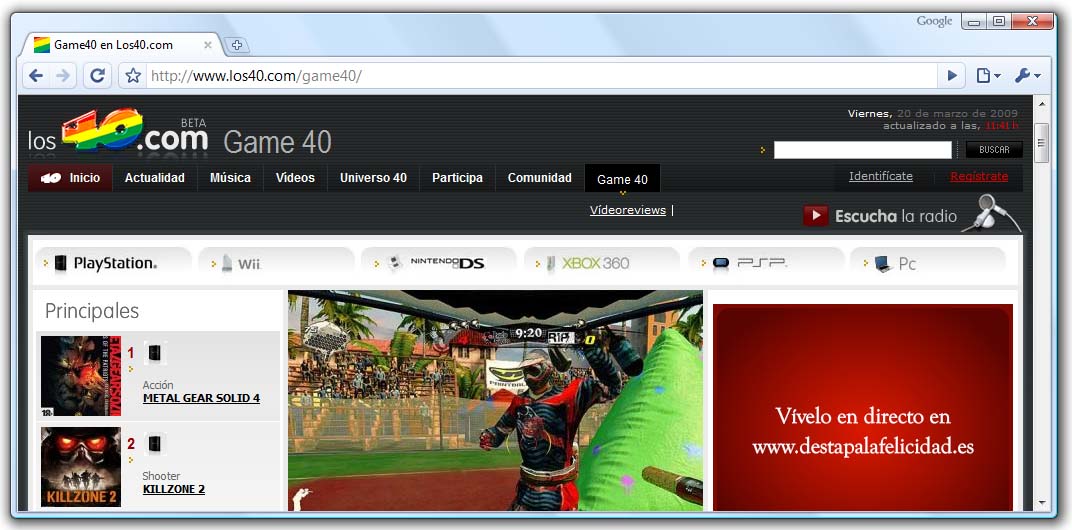The image size is (1072, 530).
Task: Click the Killzone 2 cover thumbnail
Action: (81, 467)
